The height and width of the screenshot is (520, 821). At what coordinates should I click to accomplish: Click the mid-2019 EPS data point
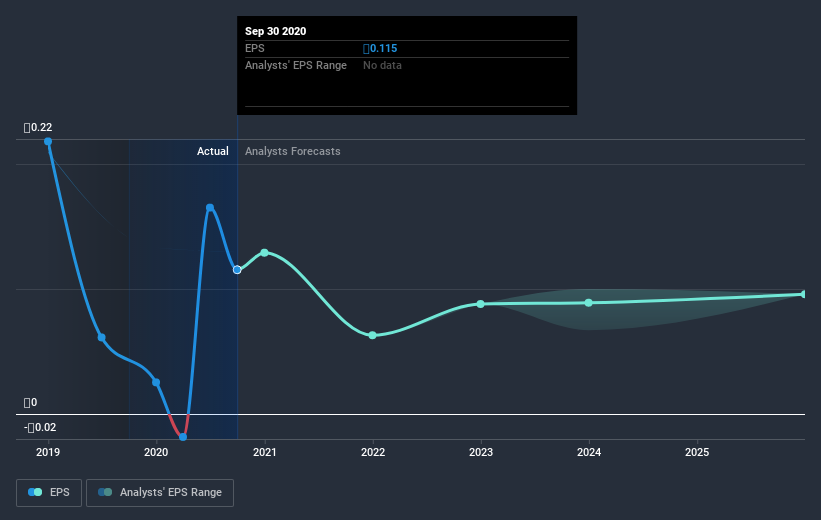[x=102, y=337]
